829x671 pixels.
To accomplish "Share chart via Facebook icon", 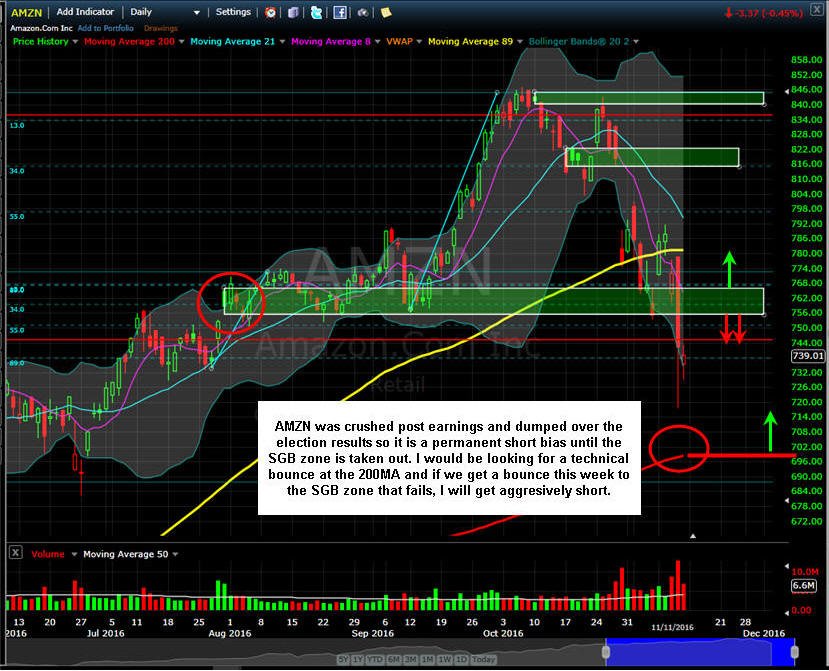I will [x=340, y=13].
